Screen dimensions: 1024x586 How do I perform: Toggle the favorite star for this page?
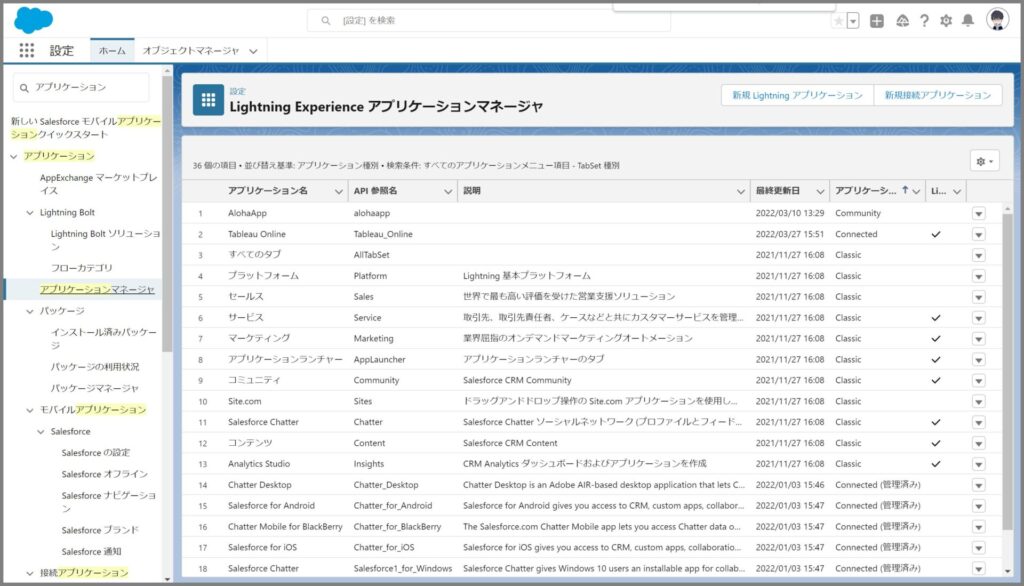point(839,20)
